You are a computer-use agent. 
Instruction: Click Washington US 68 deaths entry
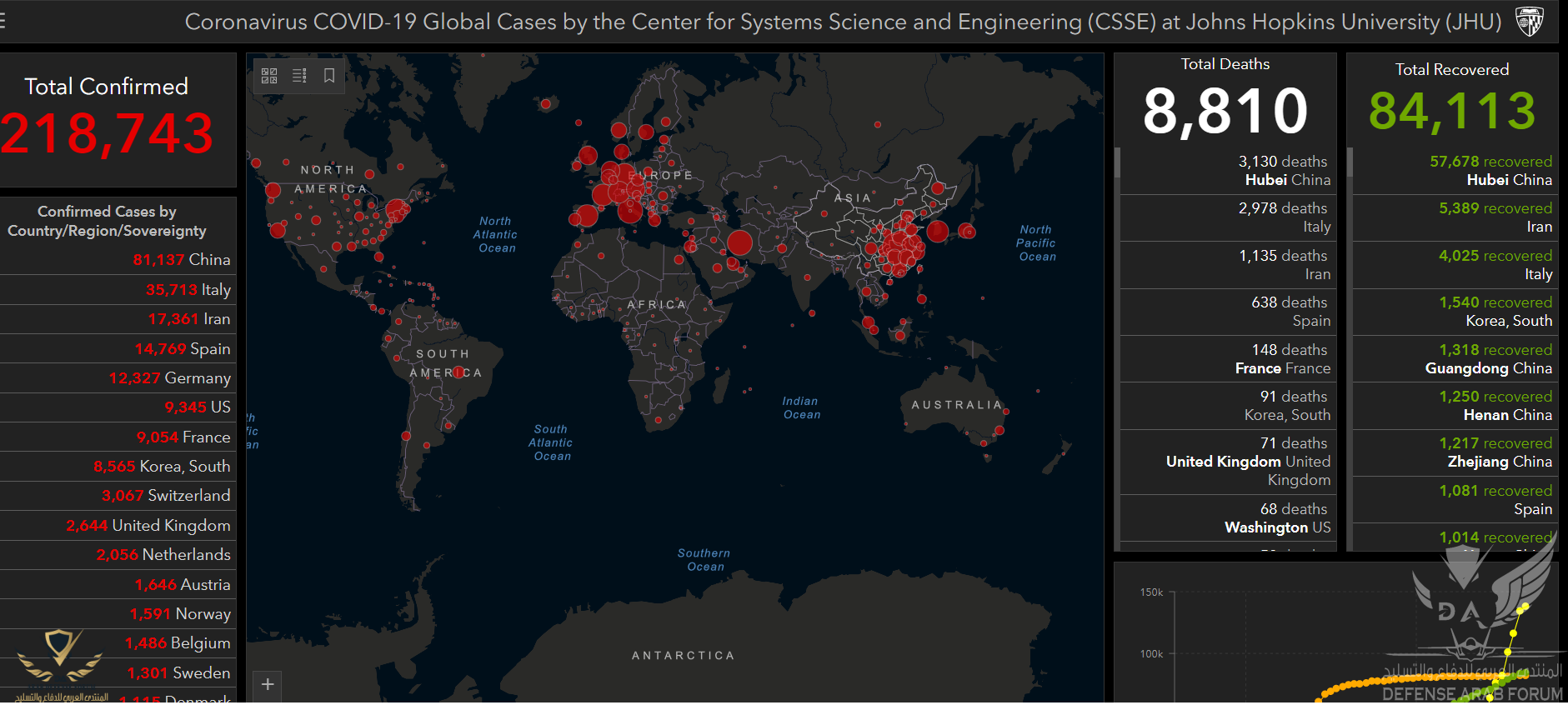1277,518
